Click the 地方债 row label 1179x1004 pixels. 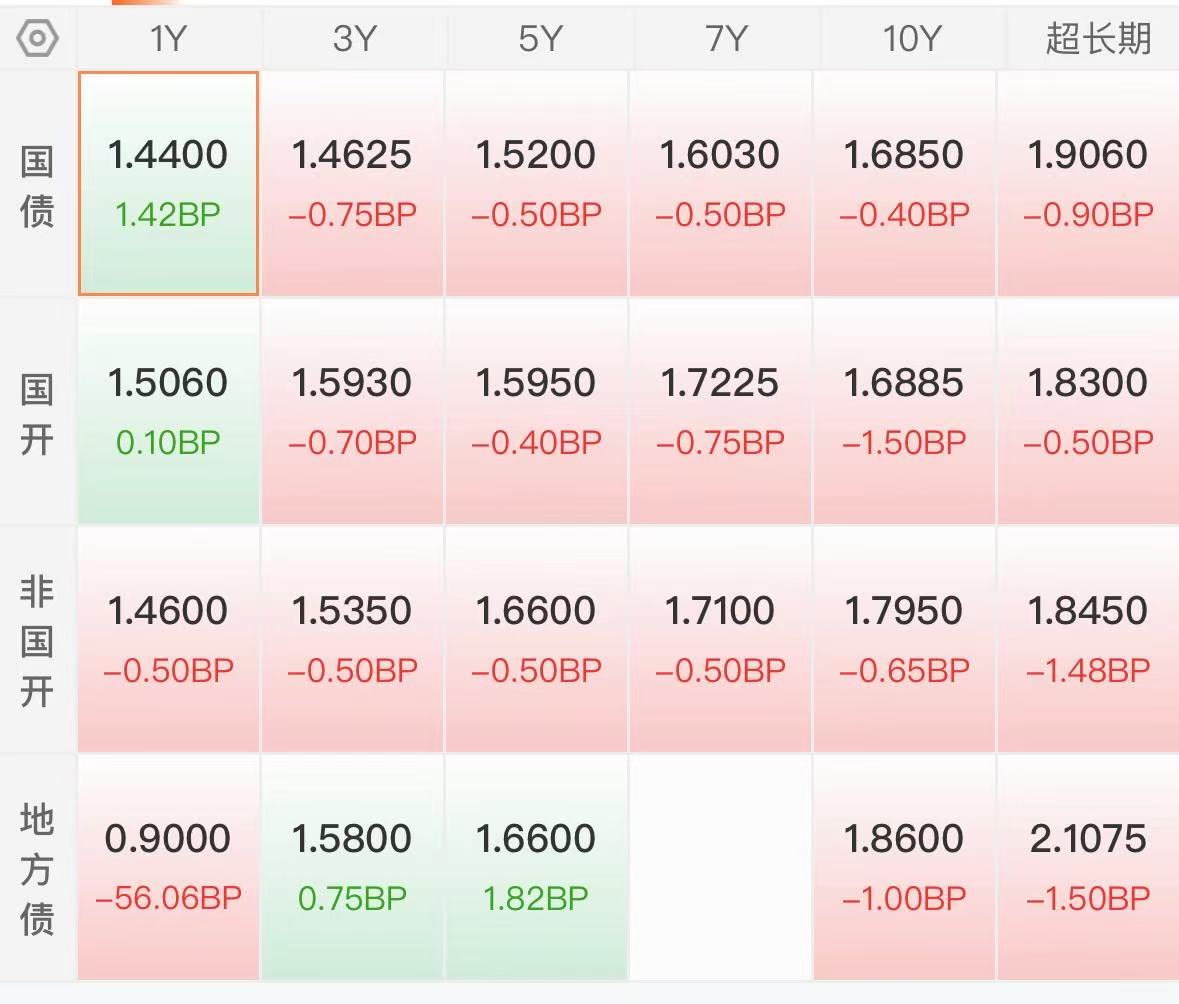pos(37,869)
